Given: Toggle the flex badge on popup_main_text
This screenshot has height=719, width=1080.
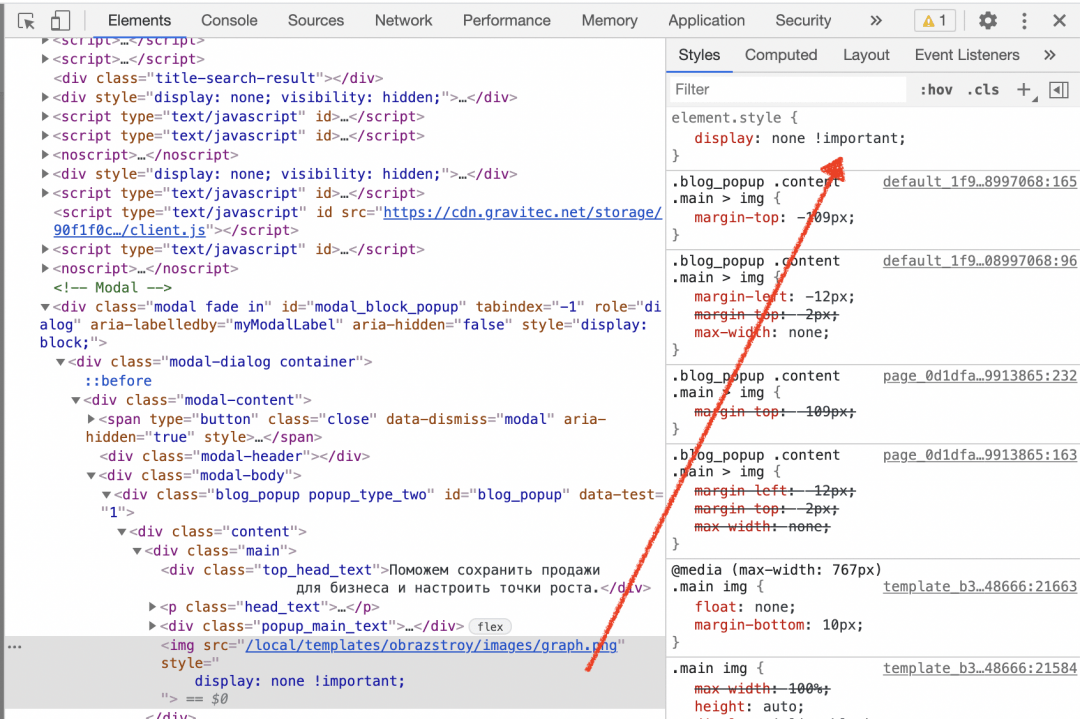Looking at the screenshot, I should [489, 626].
